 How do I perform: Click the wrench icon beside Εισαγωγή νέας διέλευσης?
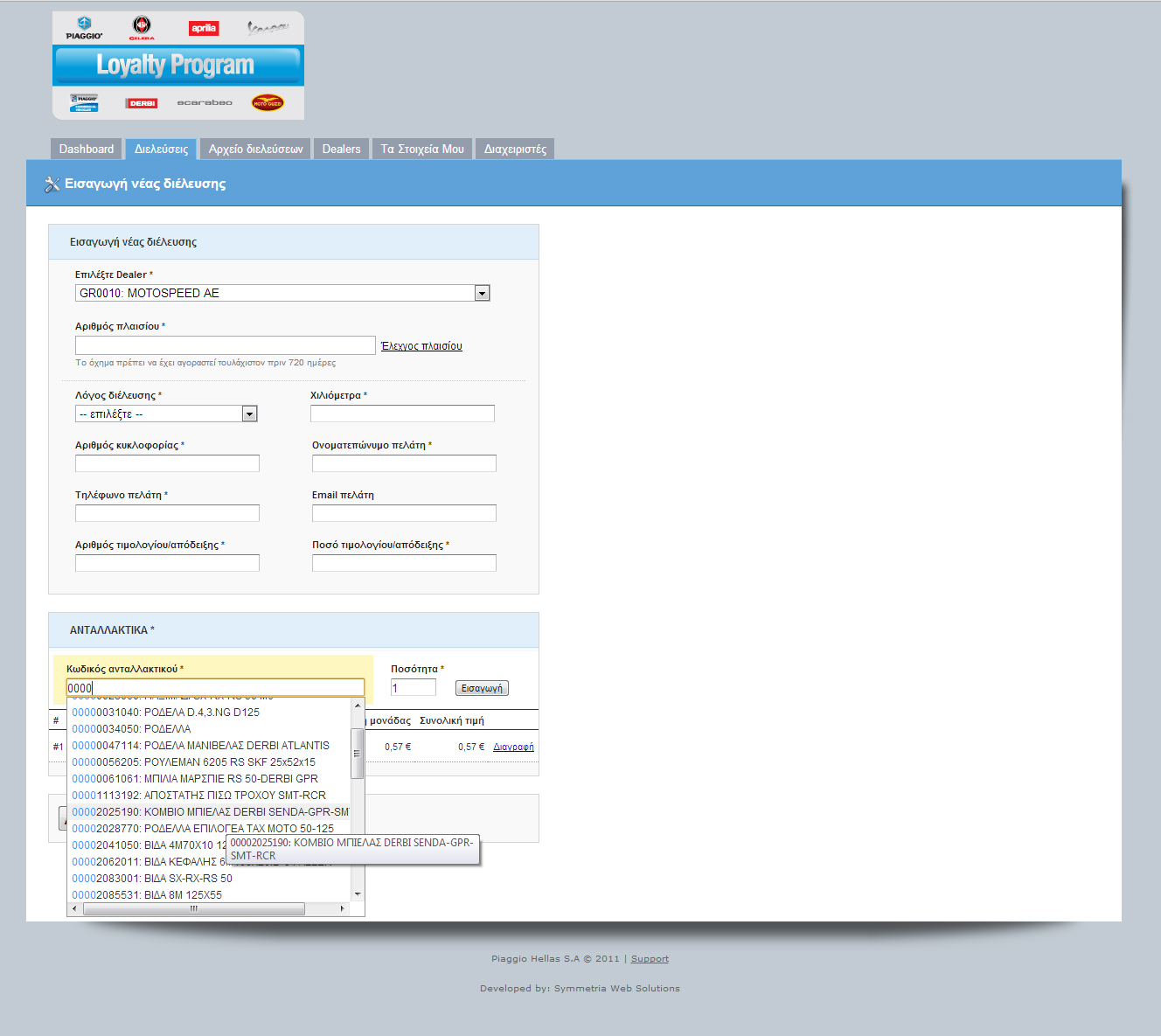pos(52,183)
